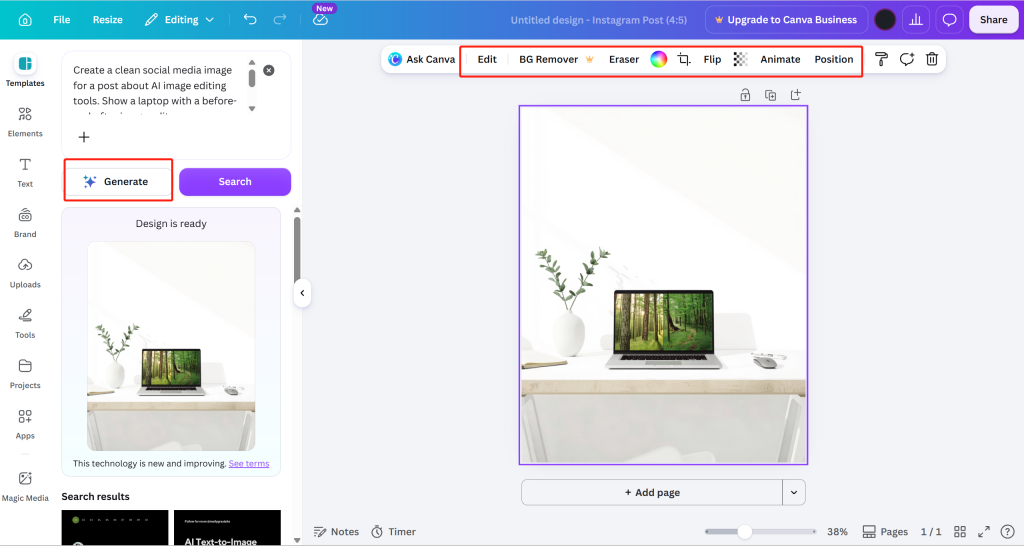
Task: Adjust the zoom slider handle
Action: tap(744, 532)
